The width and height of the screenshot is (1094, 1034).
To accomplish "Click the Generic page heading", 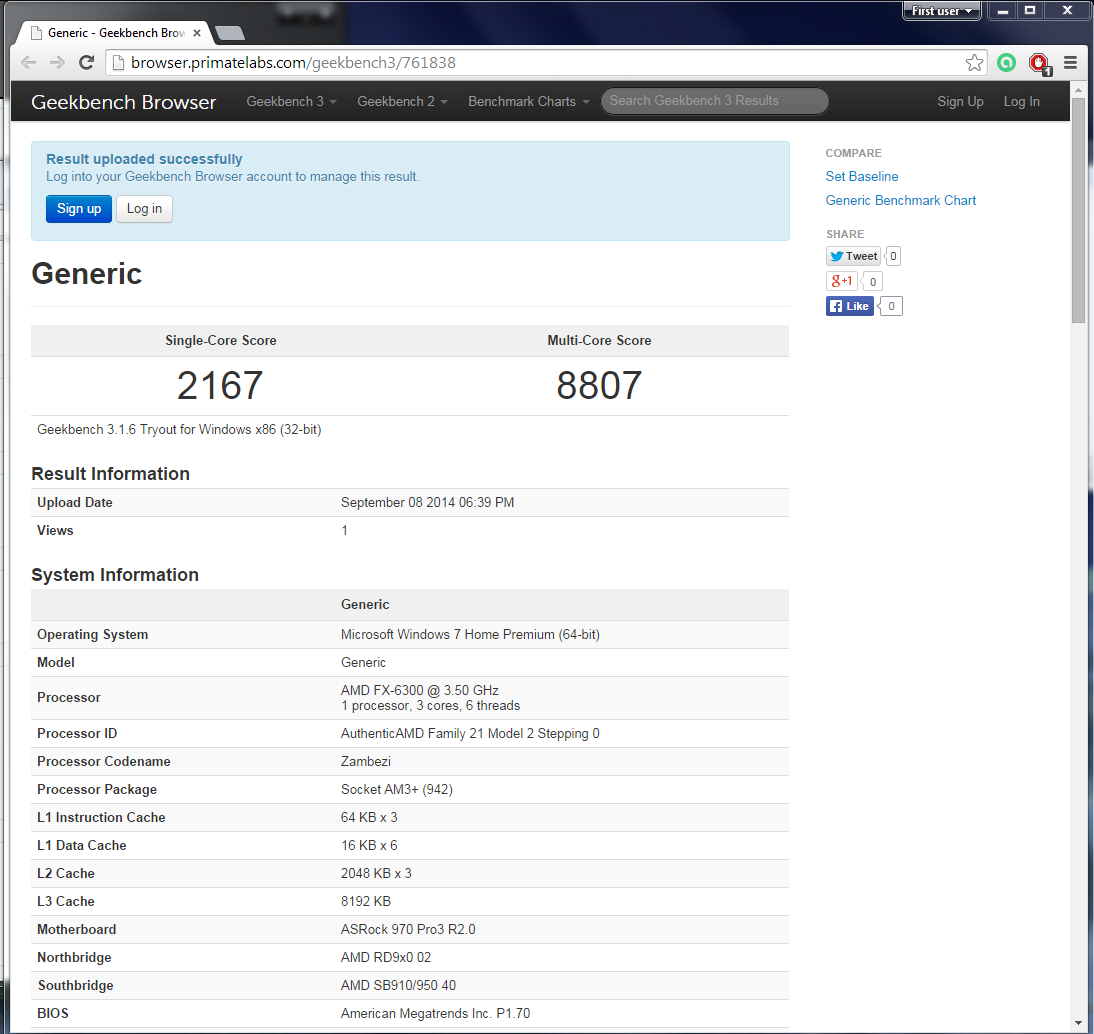I will coord(87,274).
